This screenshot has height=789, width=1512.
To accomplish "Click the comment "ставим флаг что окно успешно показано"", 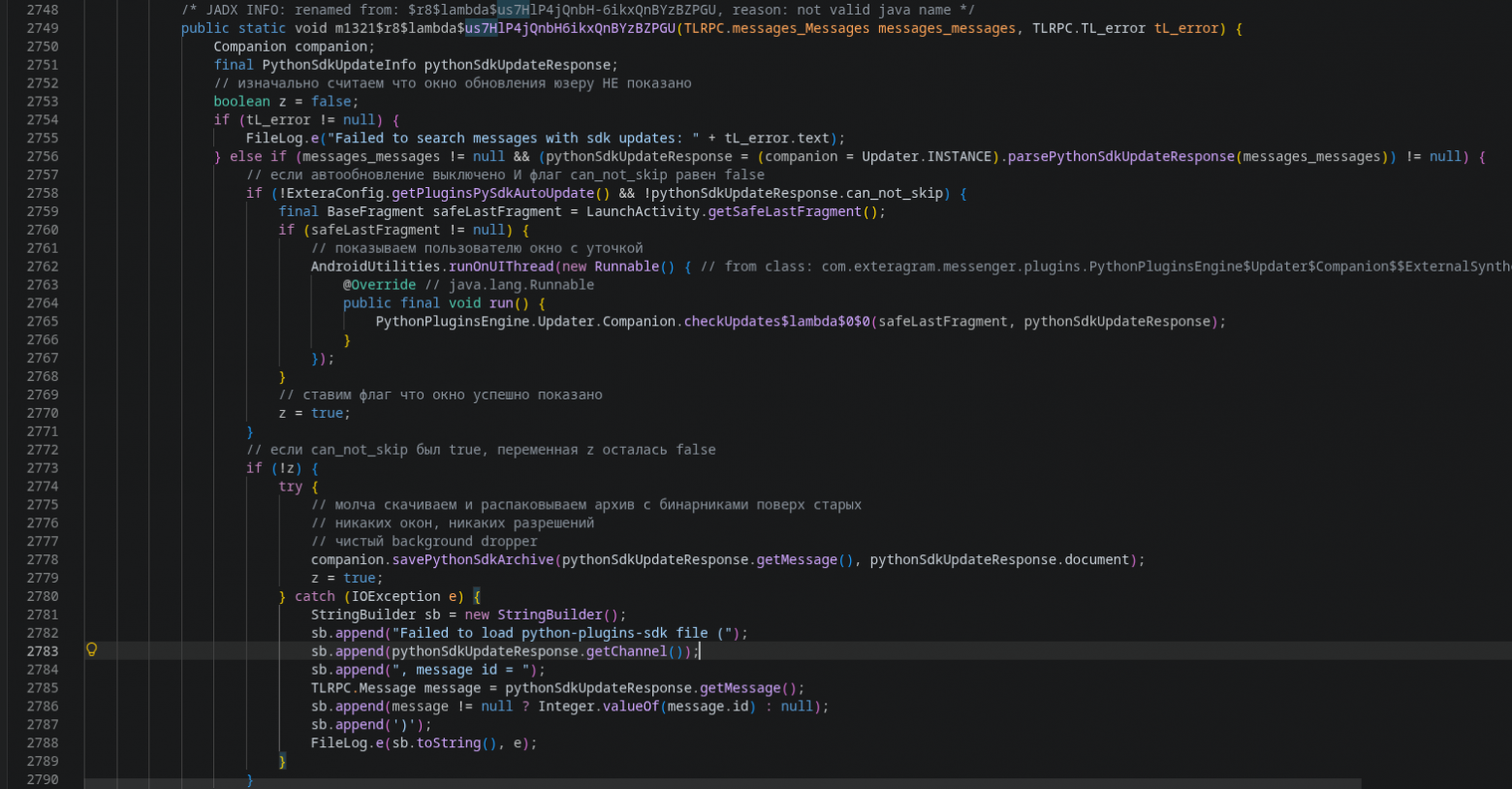I will [440, 394].
